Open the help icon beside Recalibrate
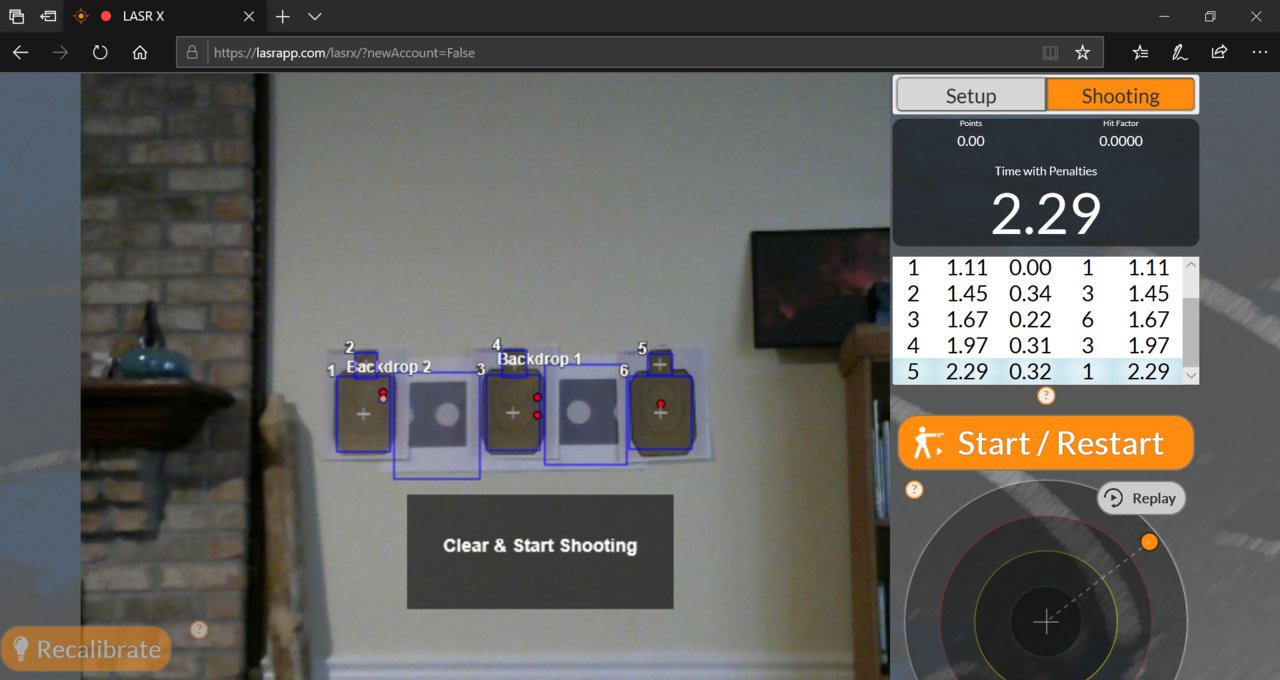Image resolution: width=1280 pixels, height=680 pixels. [x=199, y=629]
